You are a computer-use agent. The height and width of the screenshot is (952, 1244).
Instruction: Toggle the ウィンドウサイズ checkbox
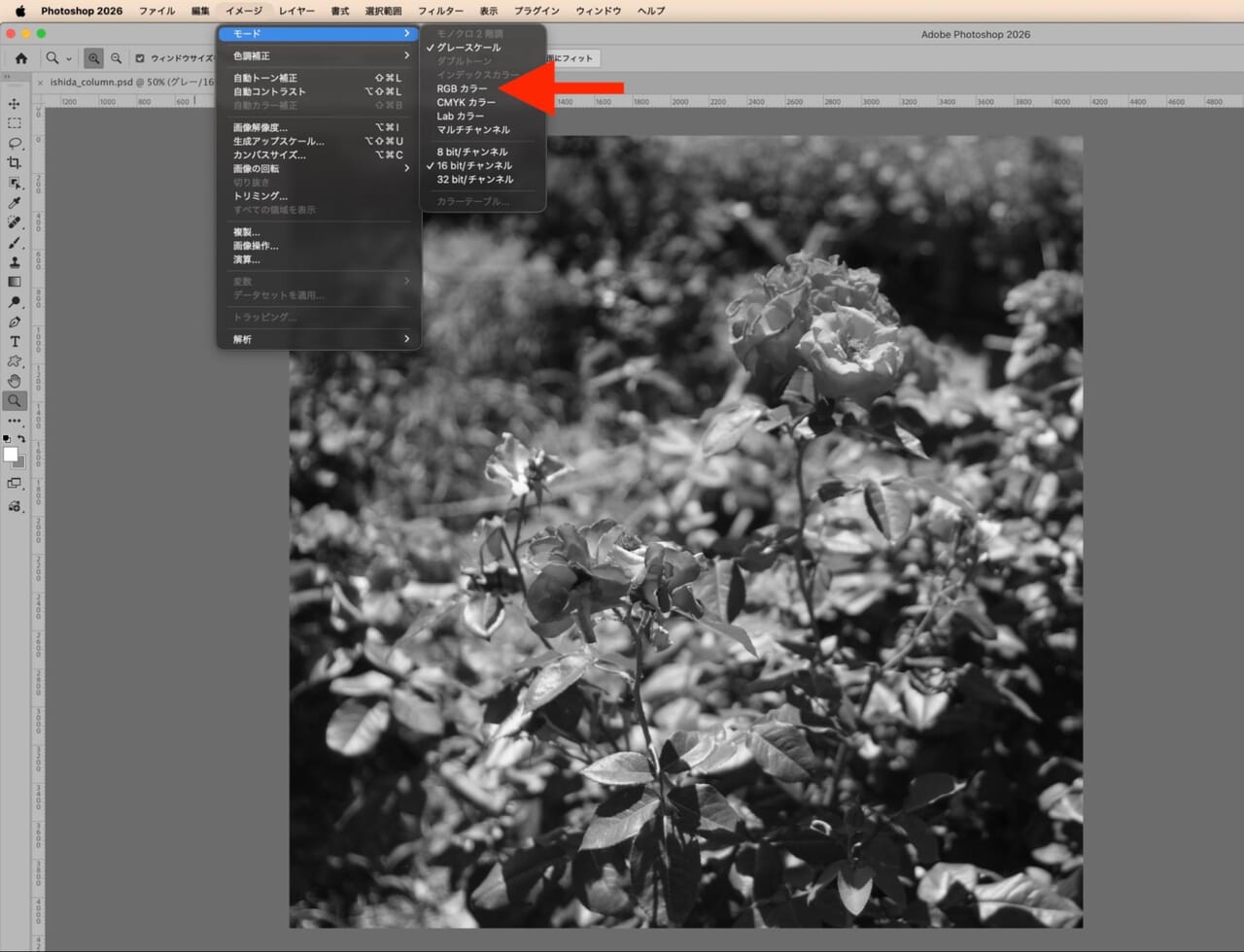[140, 58]
